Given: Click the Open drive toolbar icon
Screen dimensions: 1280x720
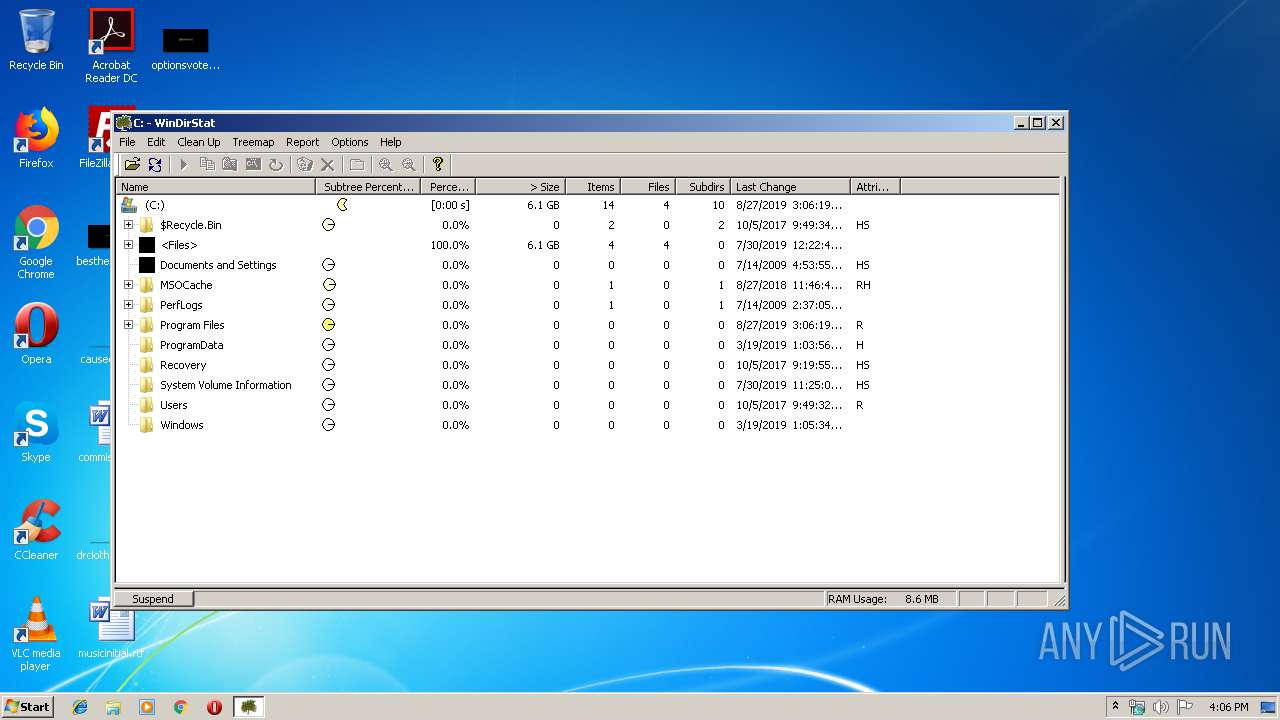Looking at the screenshot, I should [132, 164].
